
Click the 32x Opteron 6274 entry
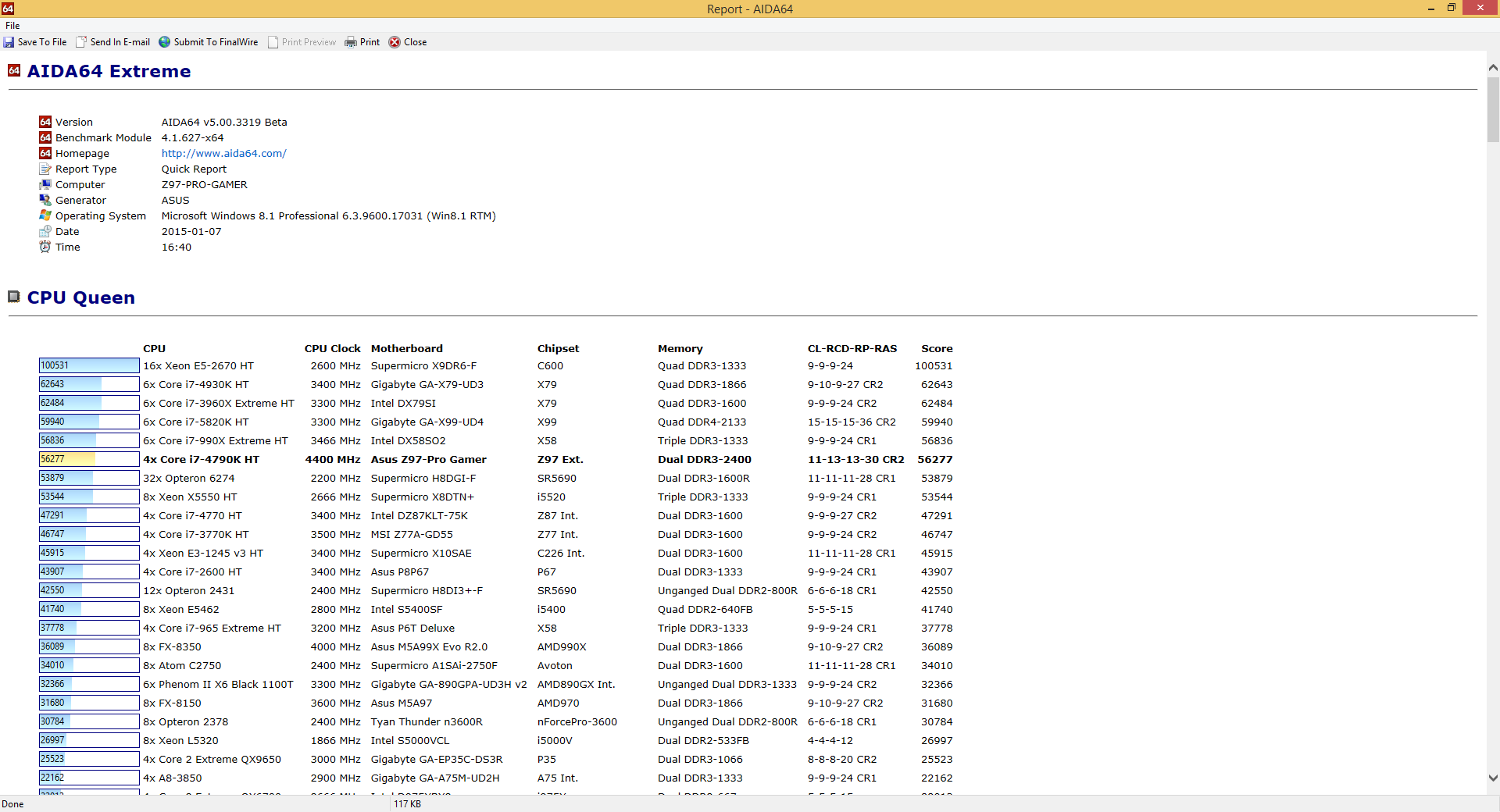pyautogui.click(x=188, y=478)
